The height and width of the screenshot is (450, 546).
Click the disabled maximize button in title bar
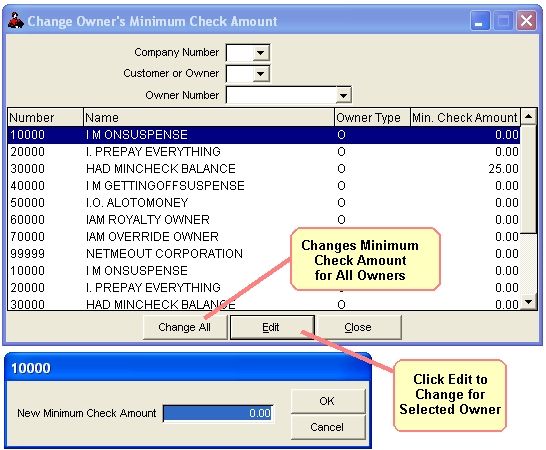click(x=503, y=21)
